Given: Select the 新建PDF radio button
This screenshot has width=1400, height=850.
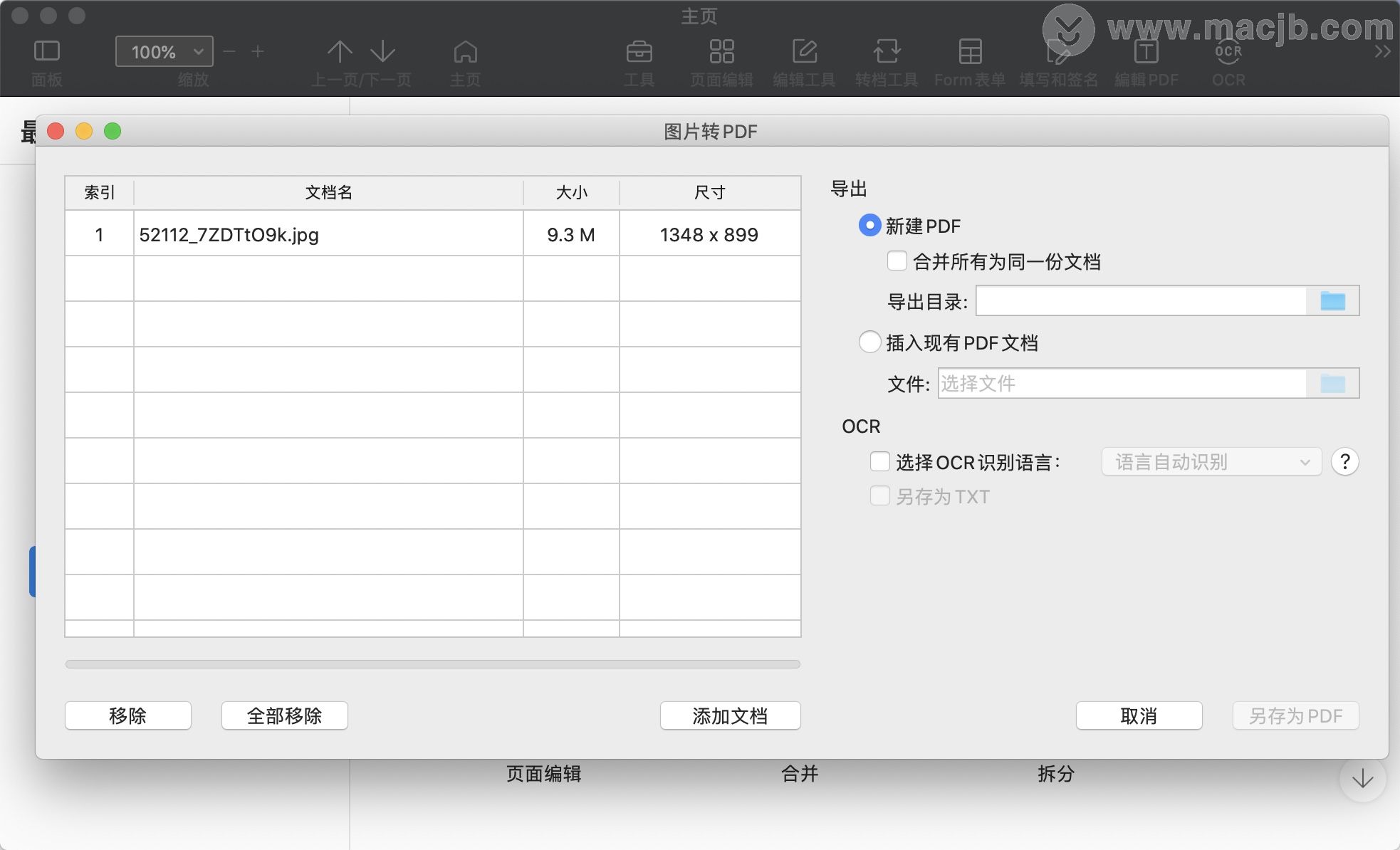Looking at the screenshot, I should 869,226.
